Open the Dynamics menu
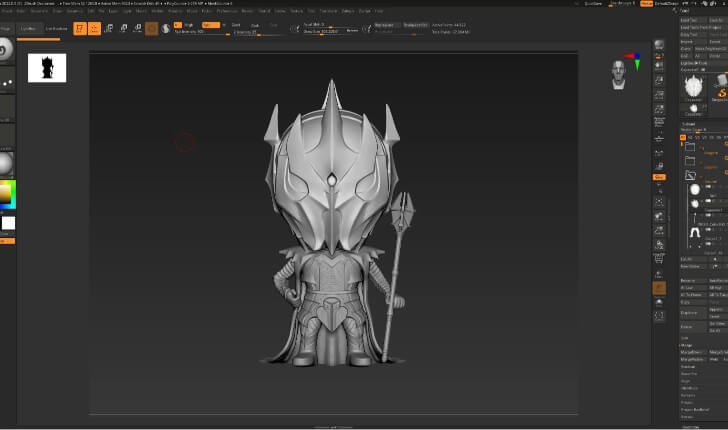The width and height of the screenshot is (728, 430). point(74,11)
